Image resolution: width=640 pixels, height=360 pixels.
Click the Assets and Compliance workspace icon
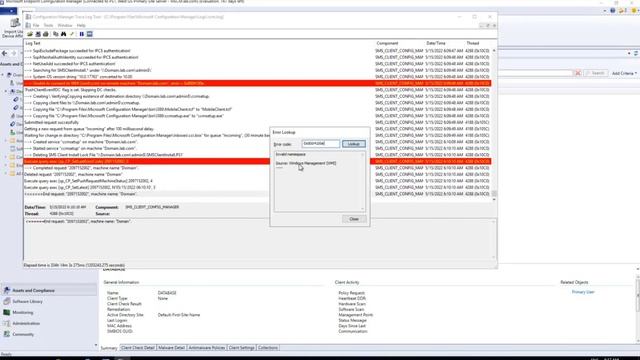pyautogui.click(x=7, y=290)
